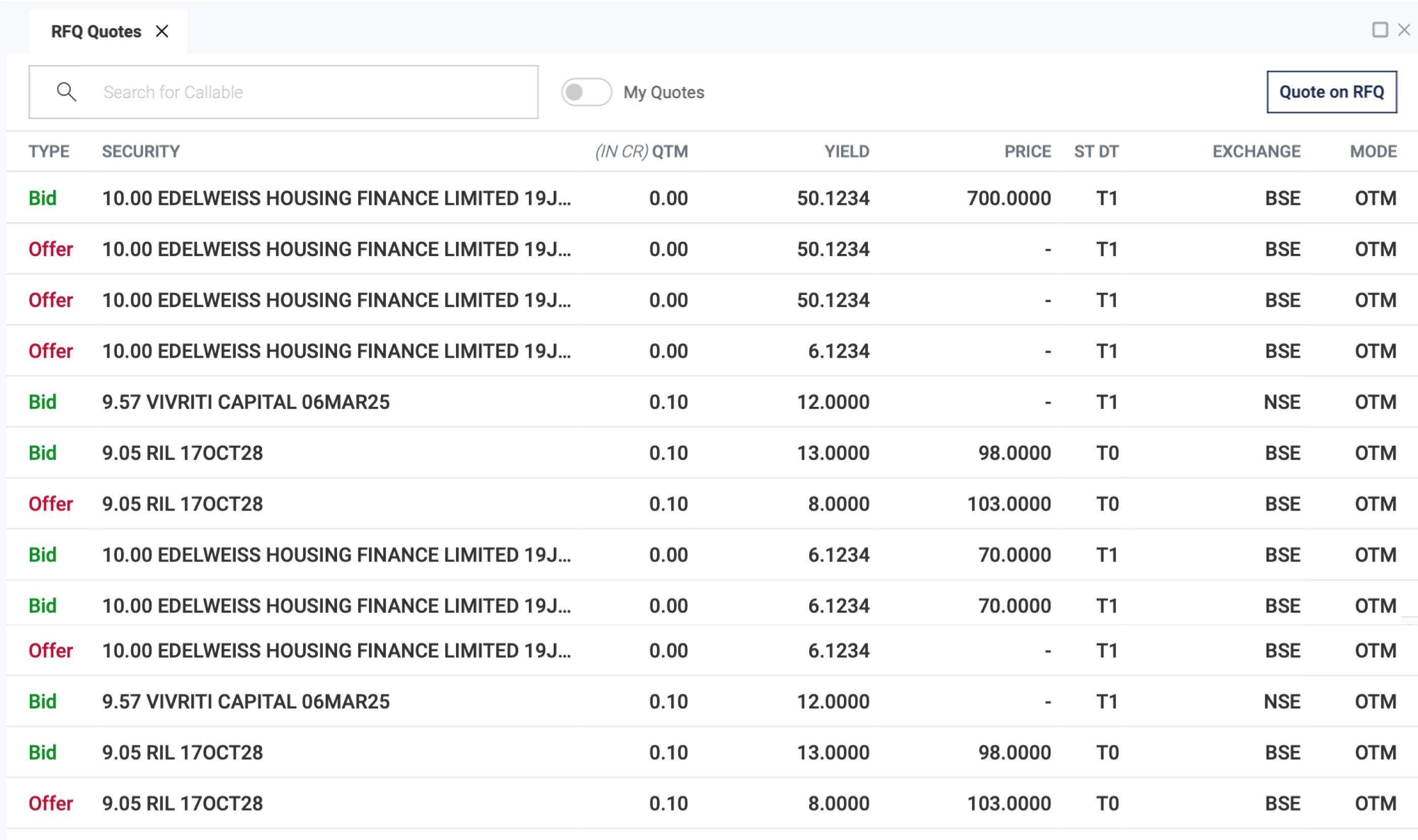This screenshot has height=840, width=1418.
Task: Select the Edelweiss Bid row priced 700.0000
Action: coord(712,197)
